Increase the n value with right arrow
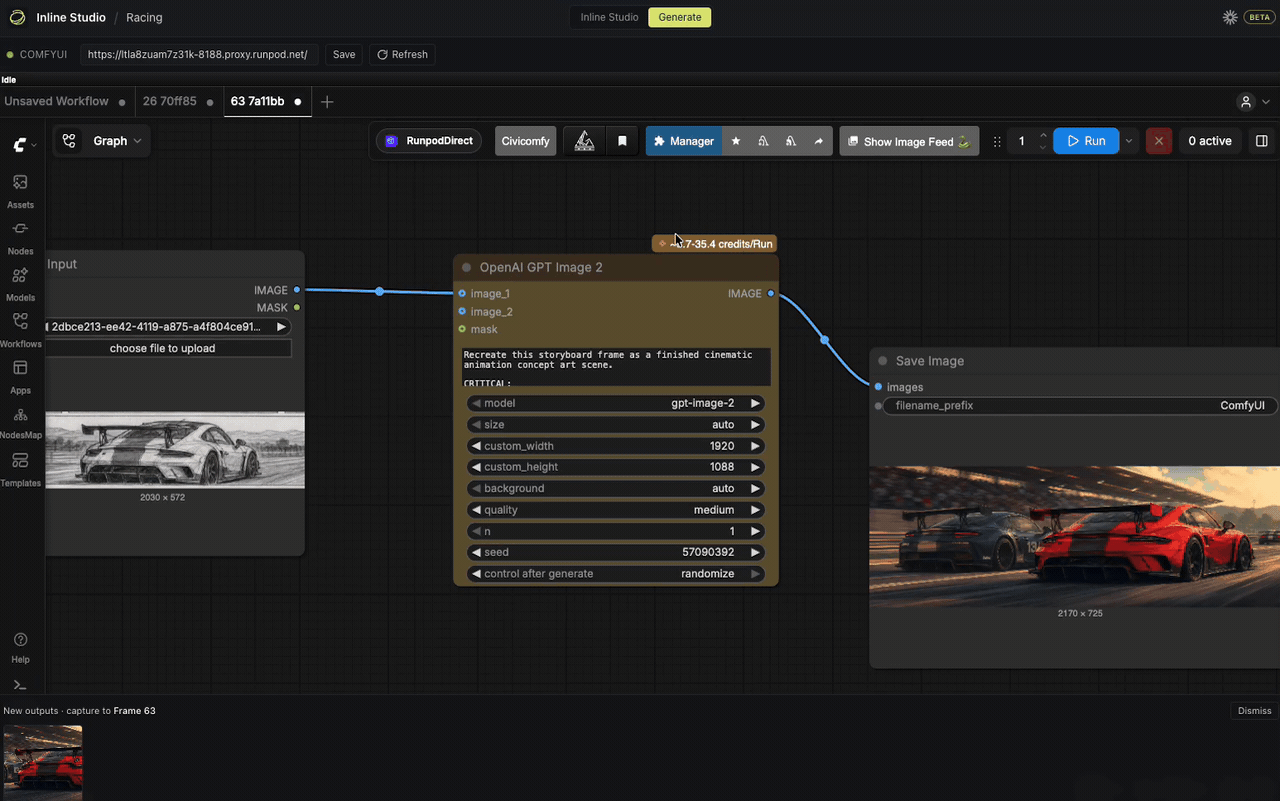This screenshot has height=801, width=1280. click(x=755, y=531)
